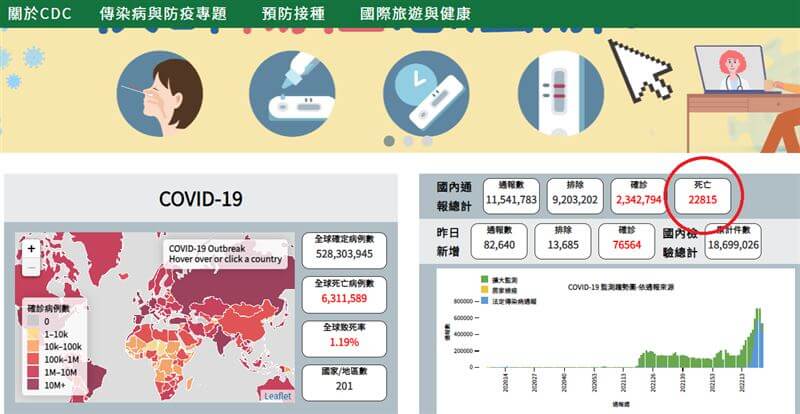
Task: Click the 確診 2,342,794 total box
Action: point(639,196)
